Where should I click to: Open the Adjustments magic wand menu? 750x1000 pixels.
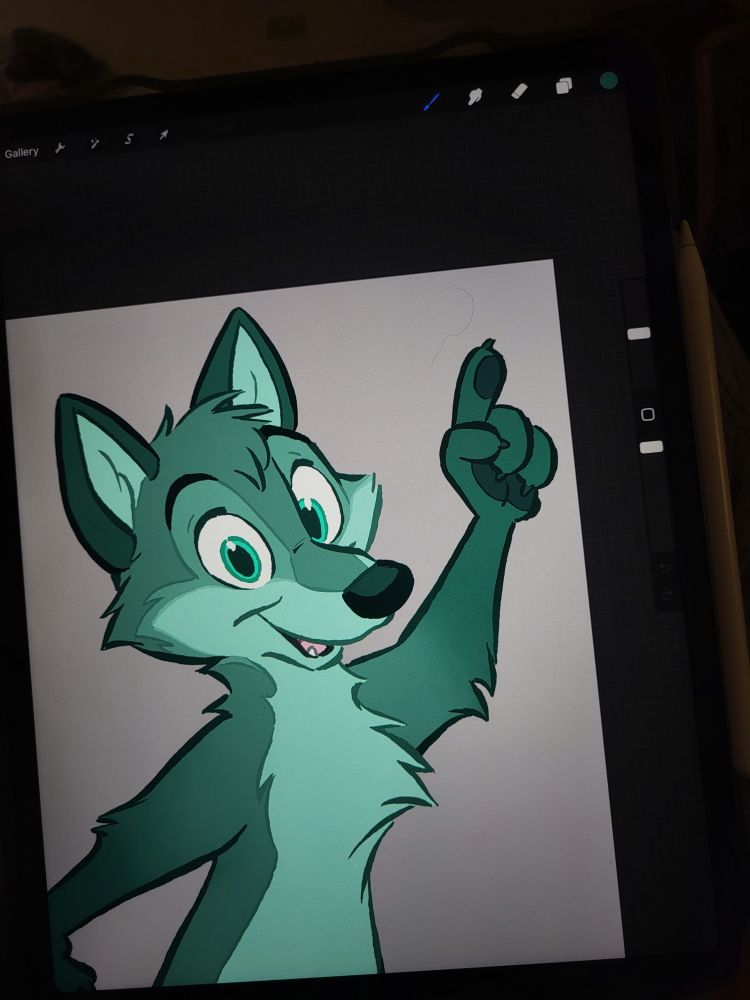pos(94,143)
